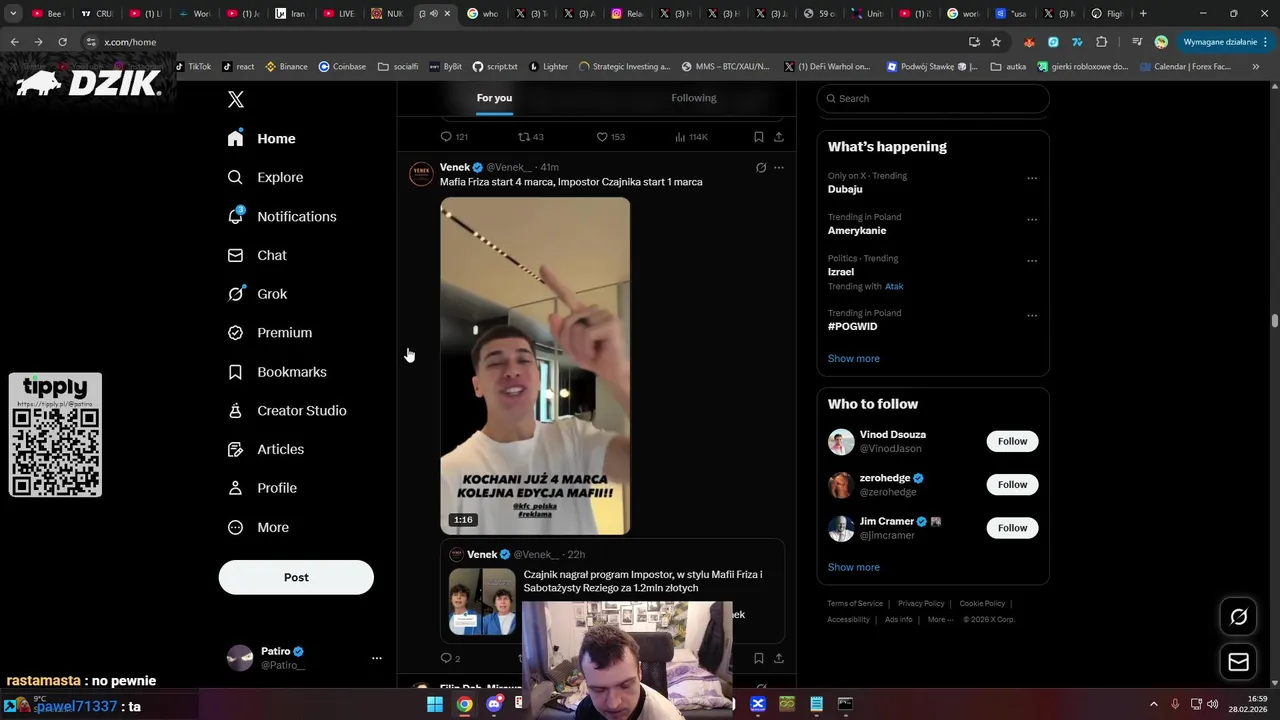The height and width of the screenshot is (720, 1280).
Task: View analytics showing 114K views
Action: (691, 137)
